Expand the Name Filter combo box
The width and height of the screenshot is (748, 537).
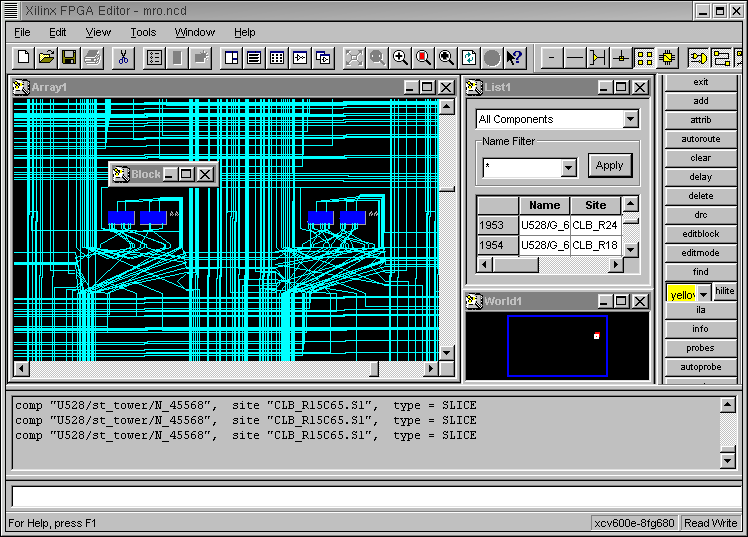(569, 168)
